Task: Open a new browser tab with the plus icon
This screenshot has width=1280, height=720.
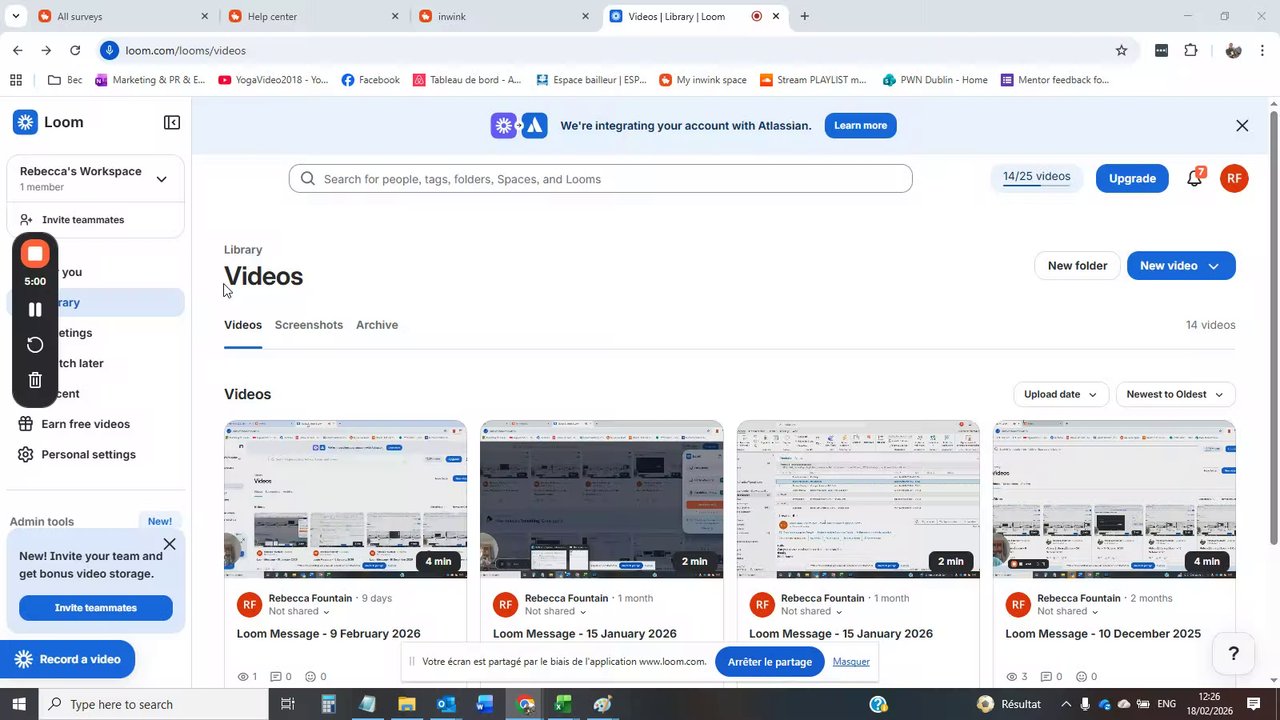Action: click(804, 16)
